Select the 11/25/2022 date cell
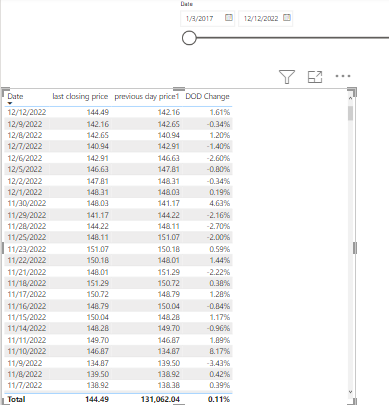The height and width of the screenshot is (405, 389). point(27,237)
